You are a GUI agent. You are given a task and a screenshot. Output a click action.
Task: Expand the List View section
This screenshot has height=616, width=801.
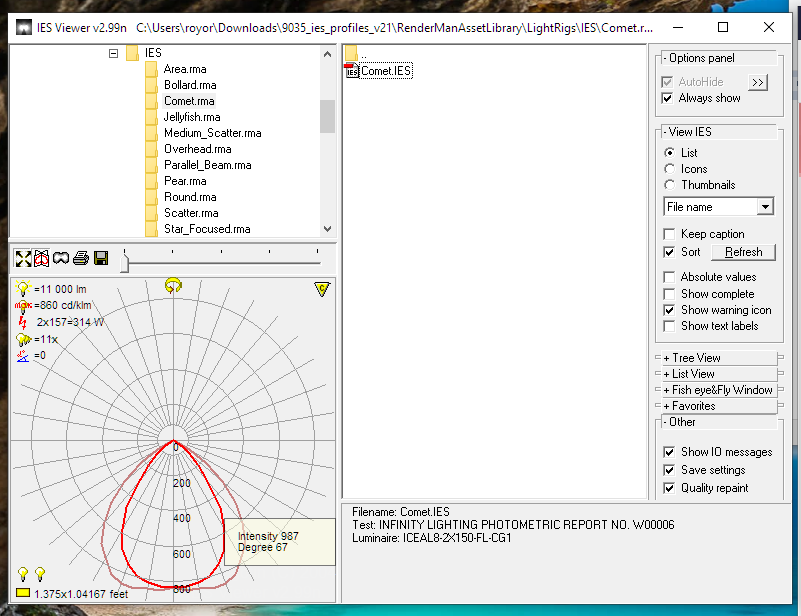(719, 374)
